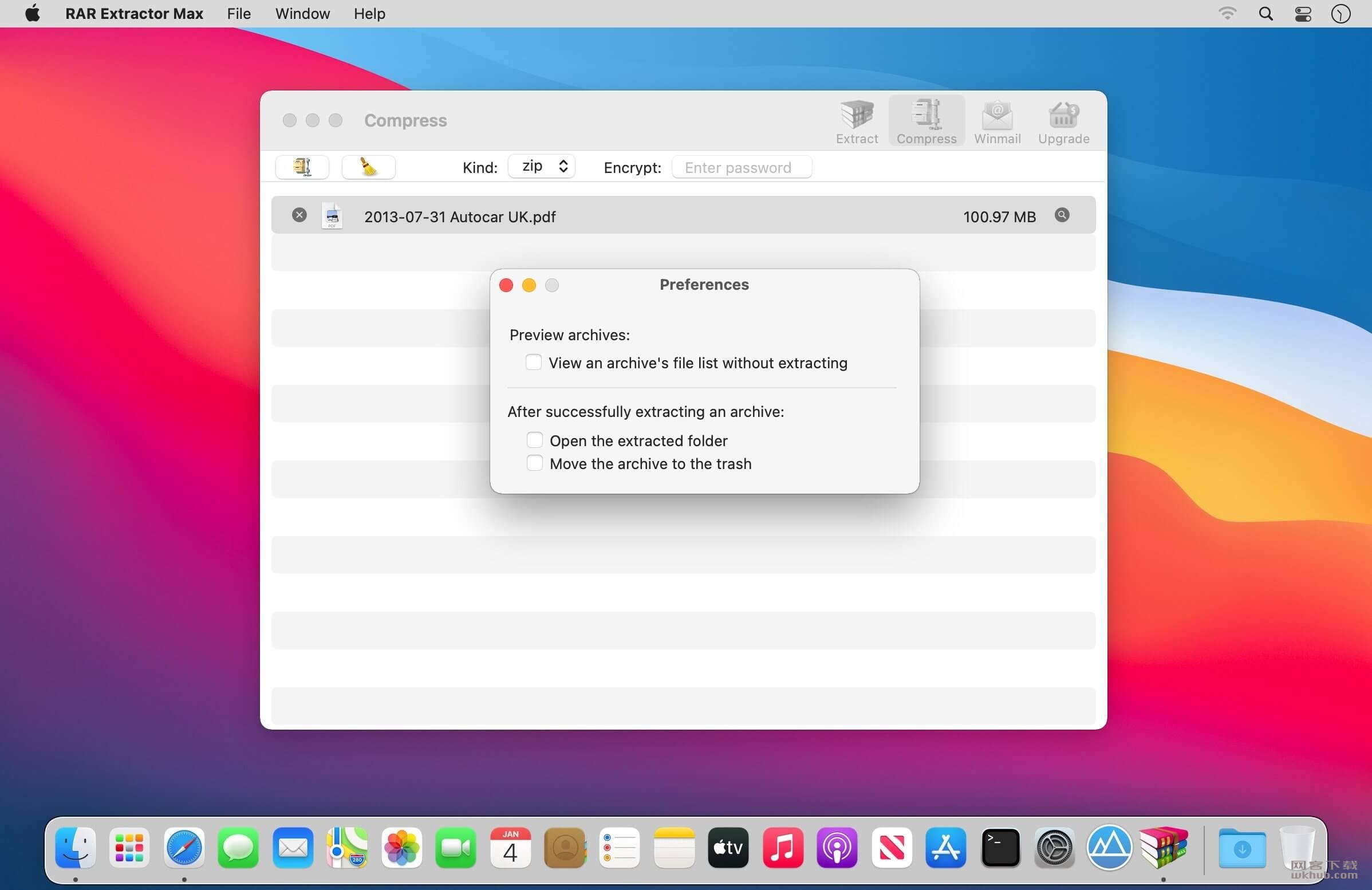
Task: Open the Window menu
Action: pyautogui.click(x=302, y=13)
